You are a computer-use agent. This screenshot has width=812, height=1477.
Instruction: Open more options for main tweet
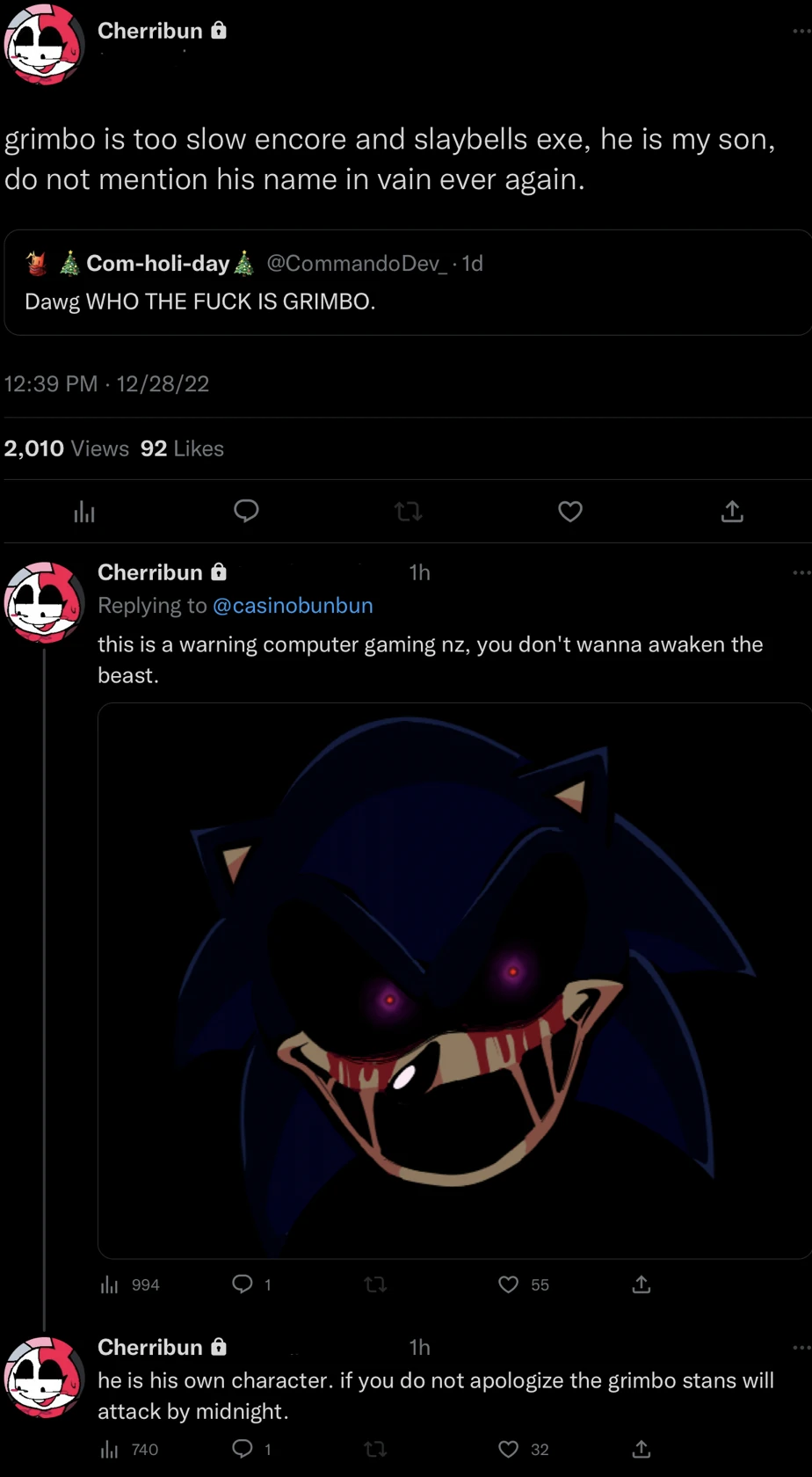(801, 31)
